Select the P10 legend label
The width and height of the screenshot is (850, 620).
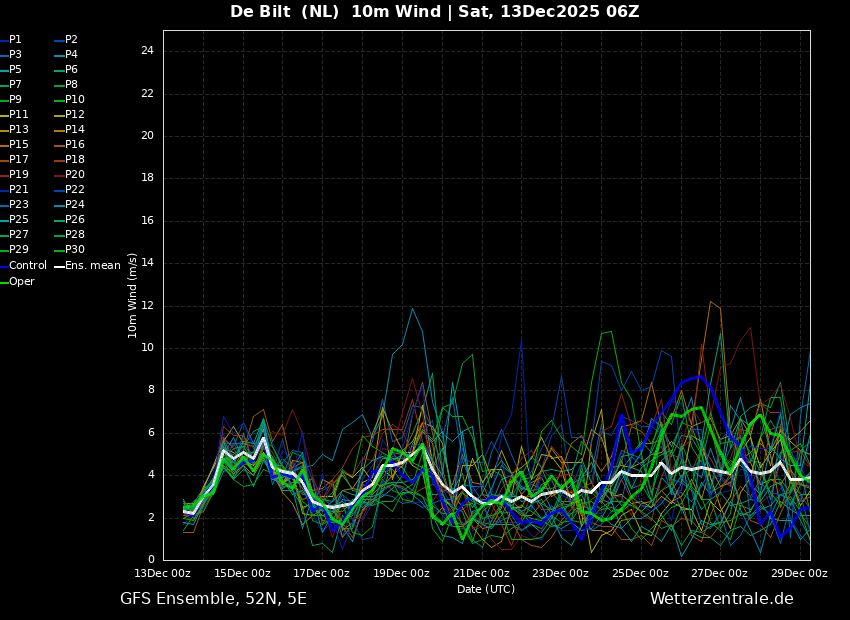(75, 100)
